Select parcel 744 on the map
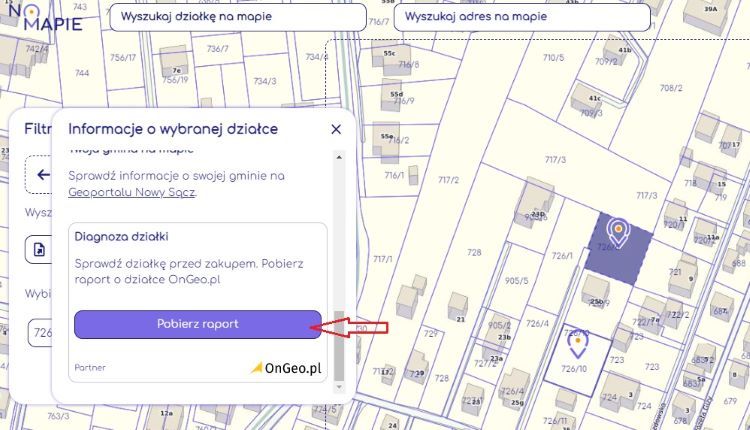Screen dimensions: 750x430 [82, 73]
